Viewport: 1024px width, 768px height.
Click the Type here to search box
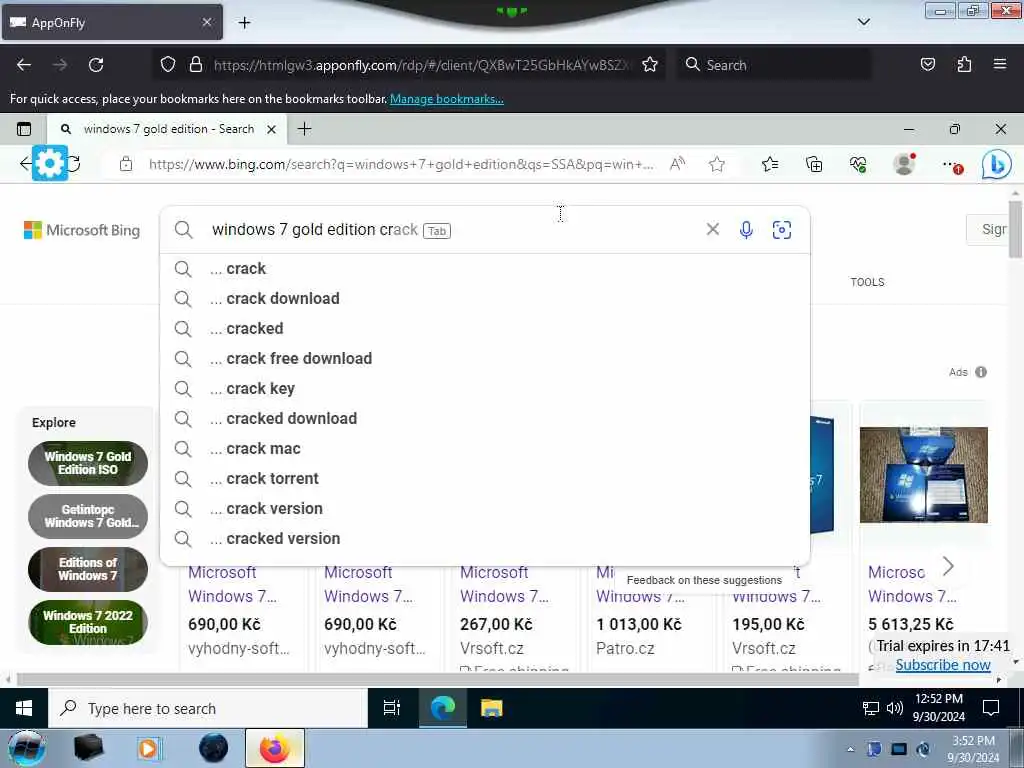208,709
